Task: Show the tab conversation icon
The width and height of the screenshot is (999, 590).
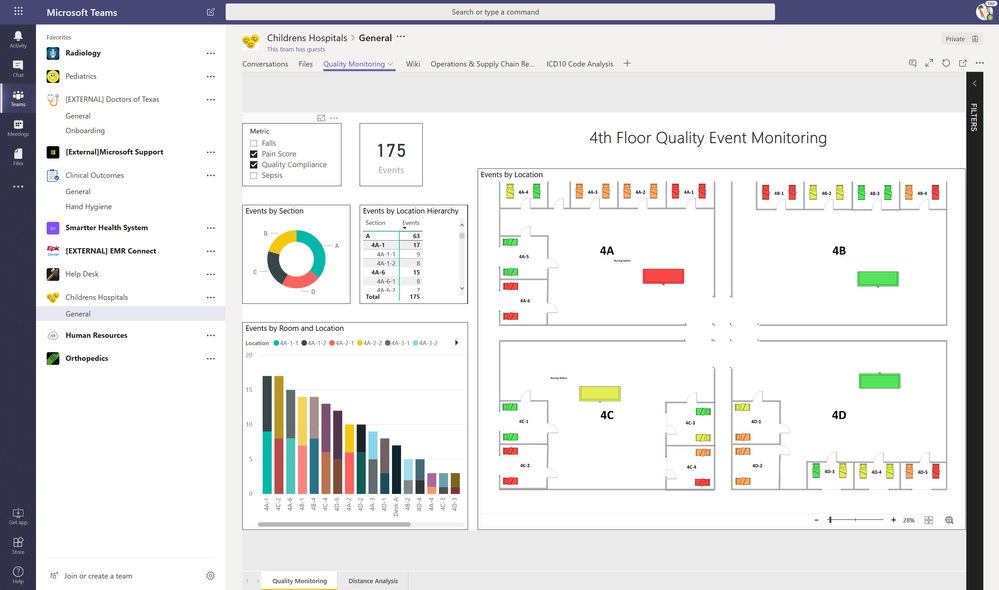Action: 912,63
